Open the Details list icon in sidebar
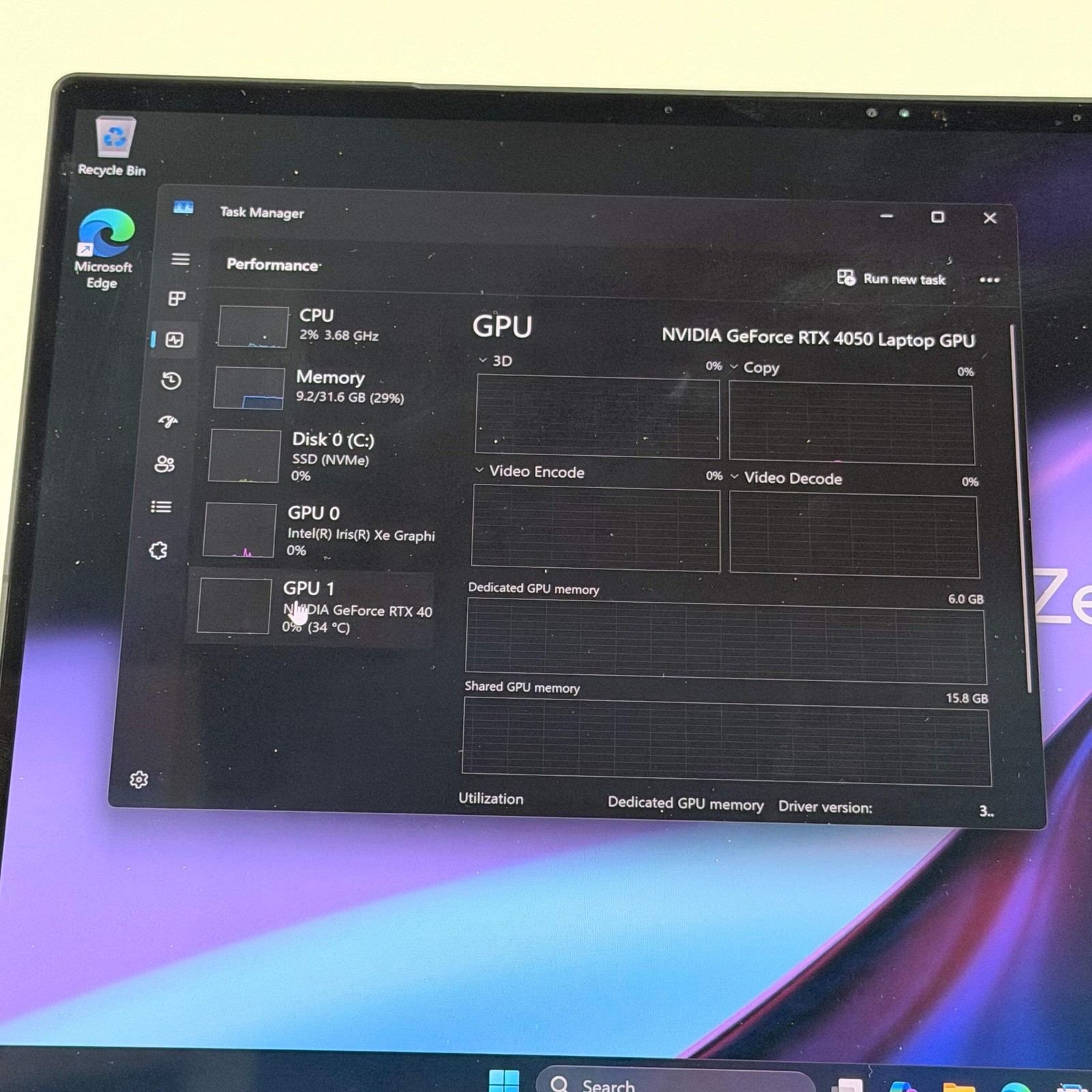The width and height of the screenshot is (1092, 1092). coord(161,506)
